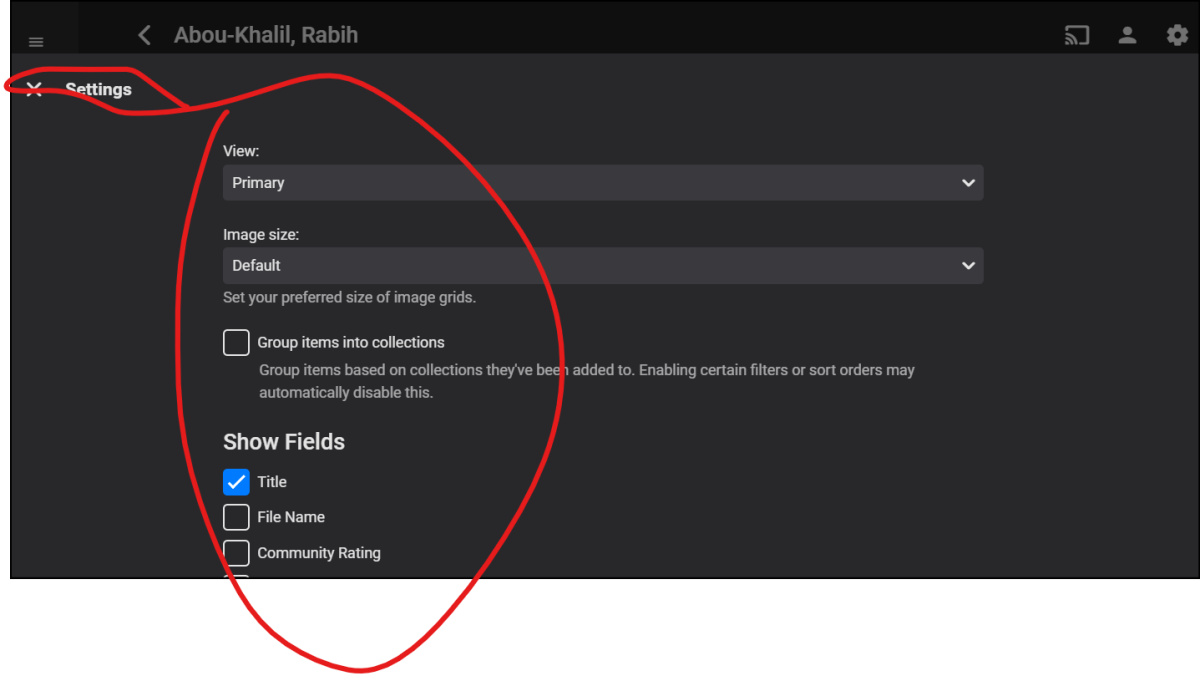Click the Settings panel heading
Image resolution: width=1200 pixels, height=676 pixels.
(98, 90)
